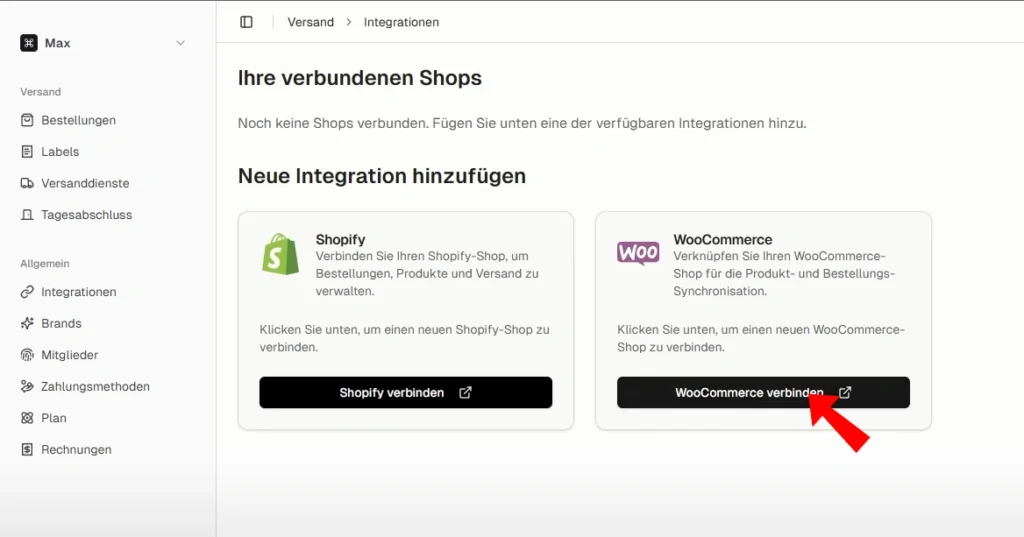The width and height of the screenshot is (1024, 537).
Task: Toggle the sidebar panel icon
Action: (246, 22)
